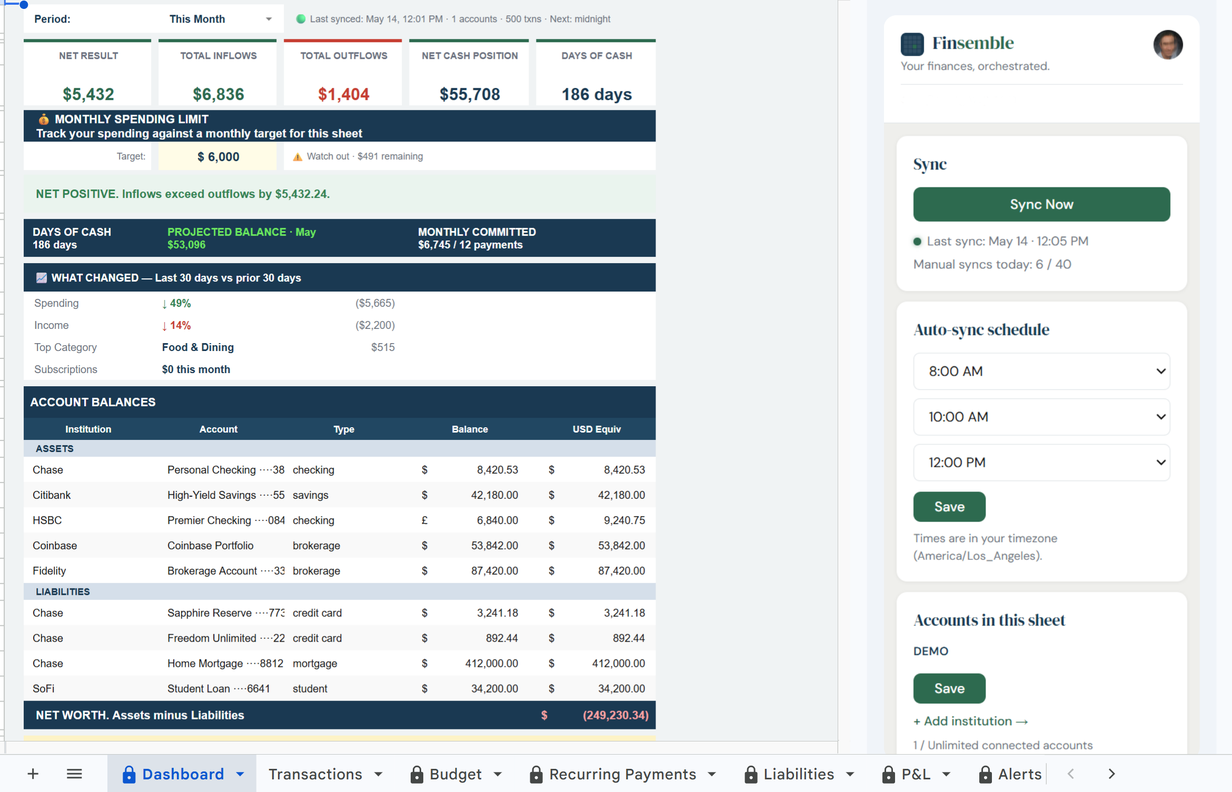
Task: Save the auto-sync schedule
Action: [x=949, y=507]
